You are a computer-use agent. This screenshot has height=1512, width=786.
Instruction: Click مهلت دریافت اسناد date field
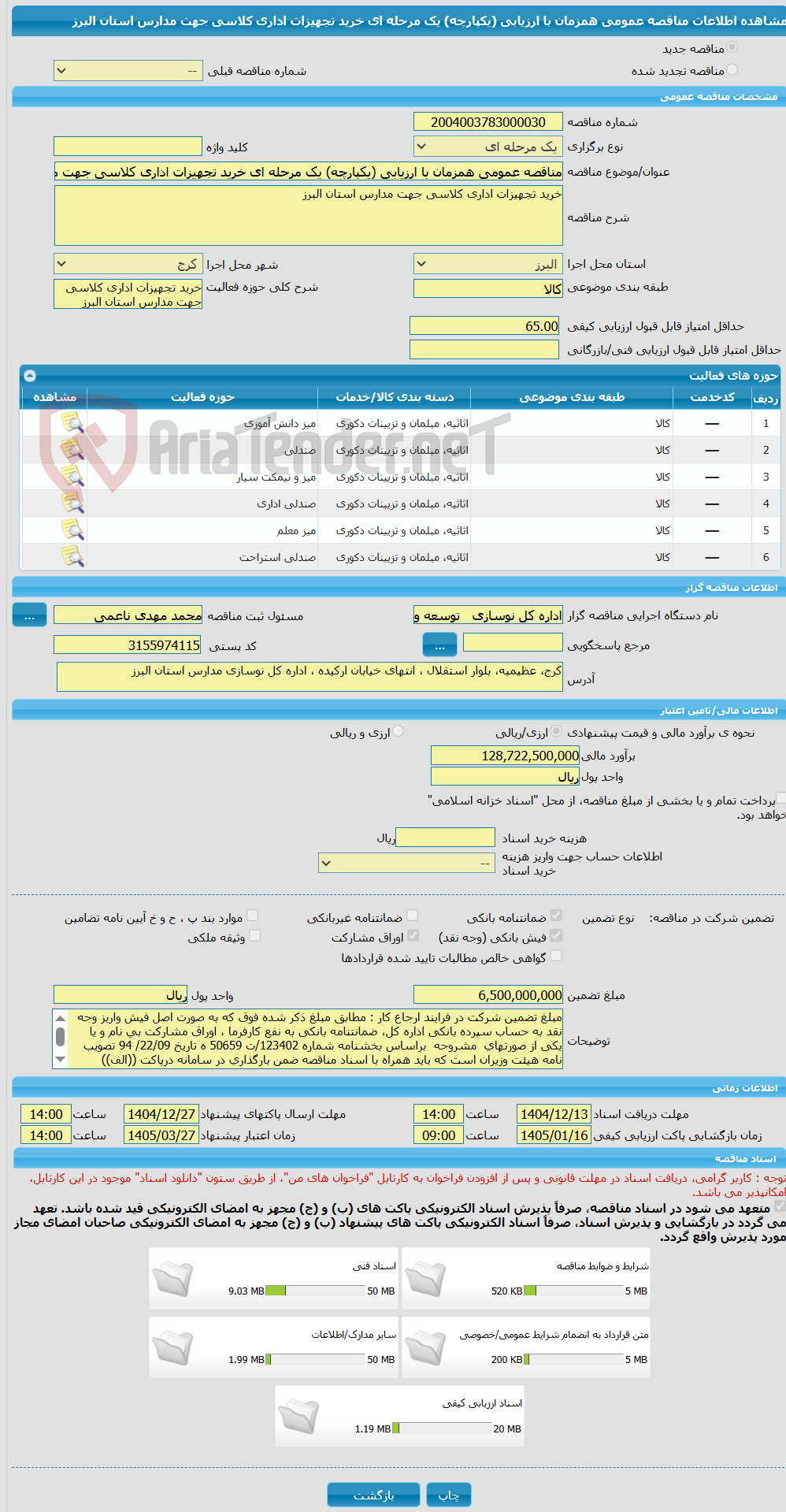point(554,1114)
